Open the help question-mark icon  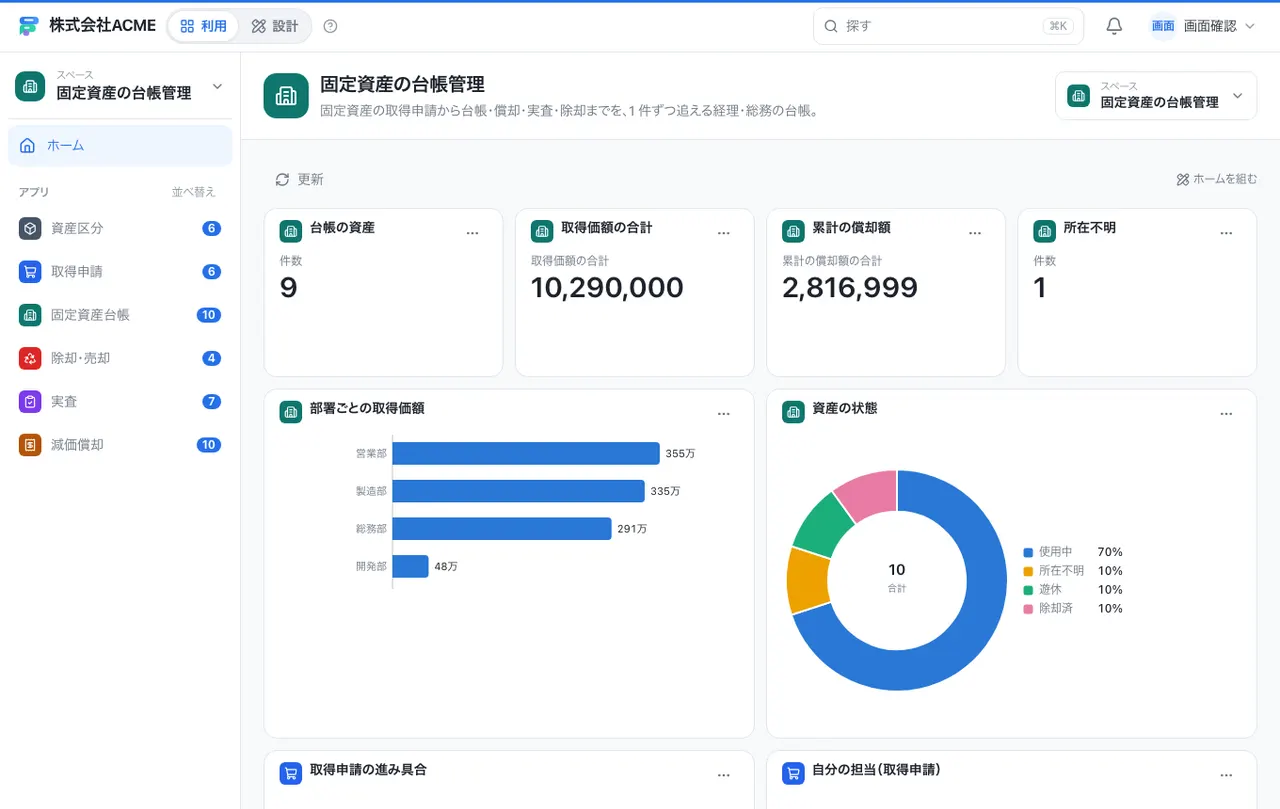pos(331,26)
